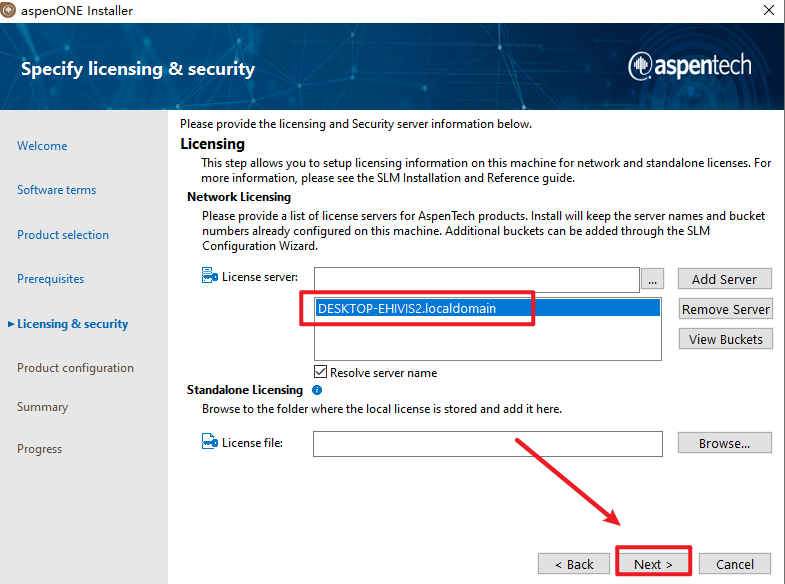785x584 pixels.
Task: Click the Standalone Licensing info icon
Action: [317, 390]
